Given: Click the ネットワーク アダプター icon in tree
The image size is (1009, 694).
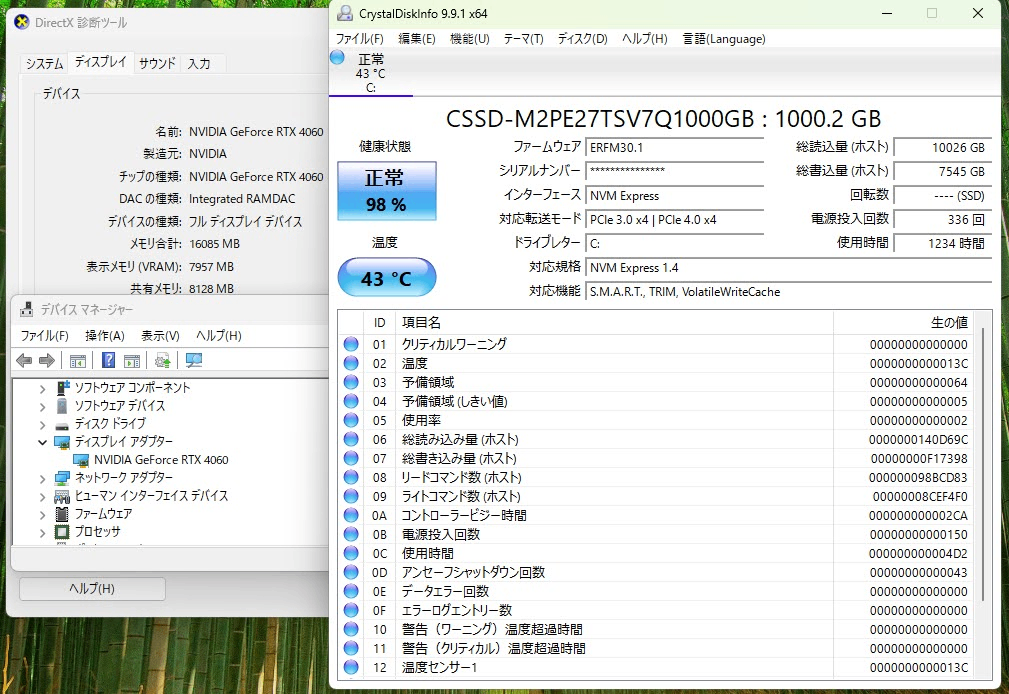Looking at the screenshot, I should (62, 478).
